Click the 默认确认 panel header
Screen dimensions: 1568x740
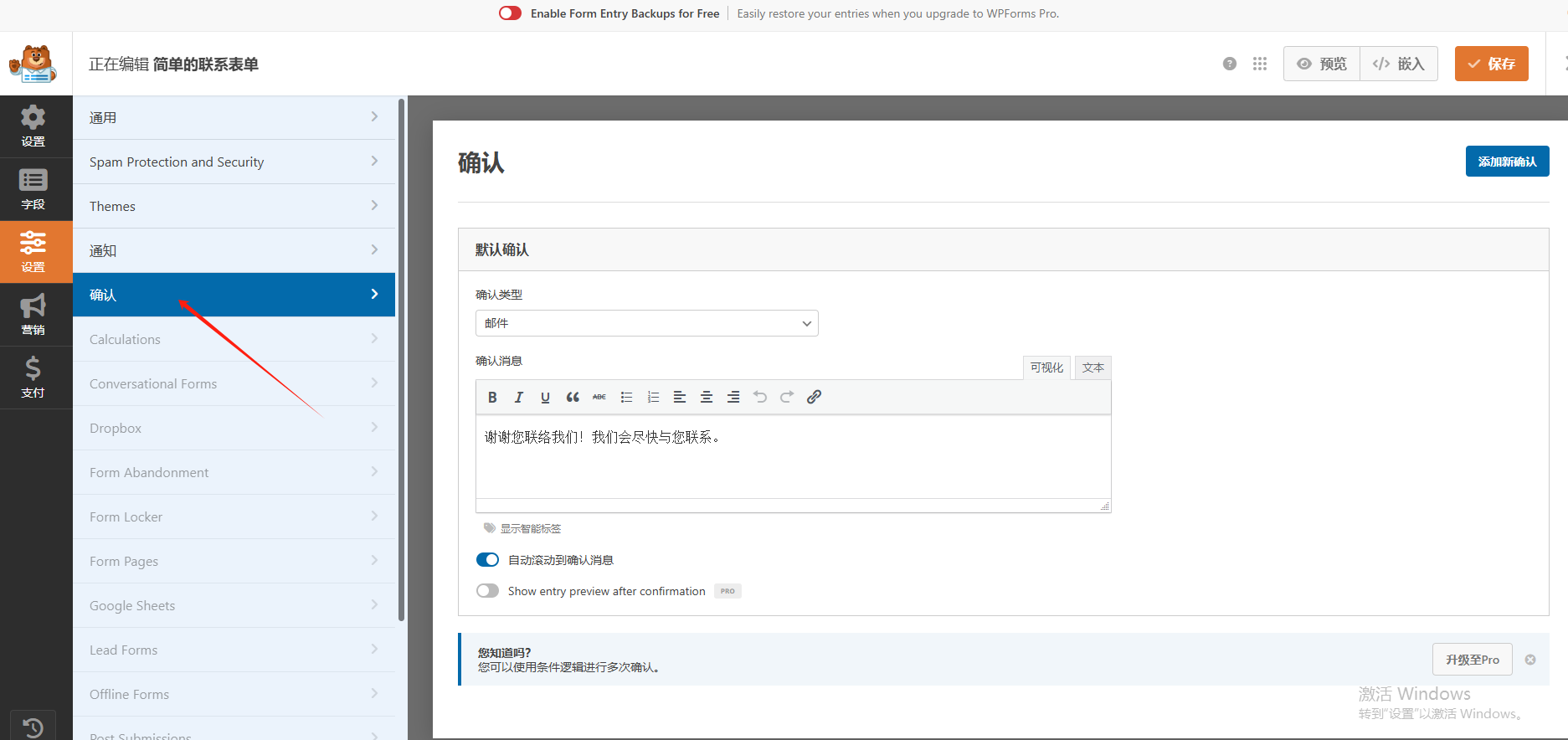coord(1003,249)
